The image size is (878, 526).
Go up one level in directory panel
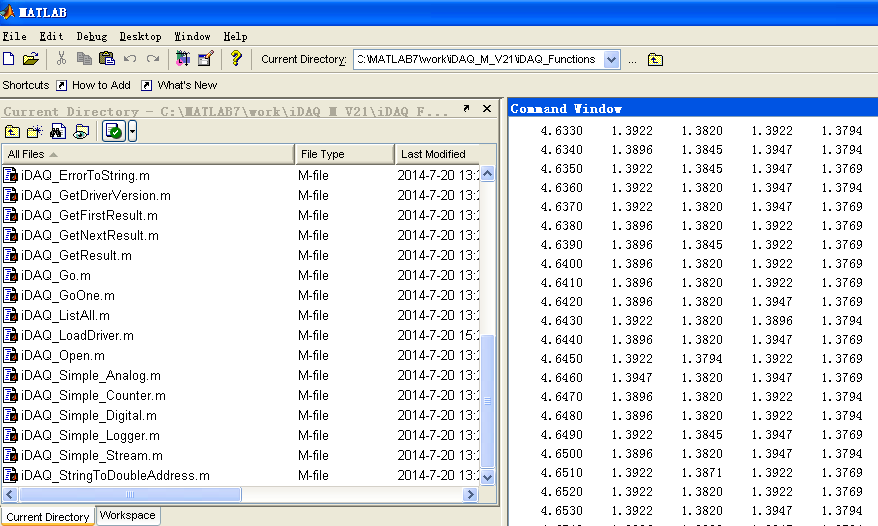coord(12,132)
